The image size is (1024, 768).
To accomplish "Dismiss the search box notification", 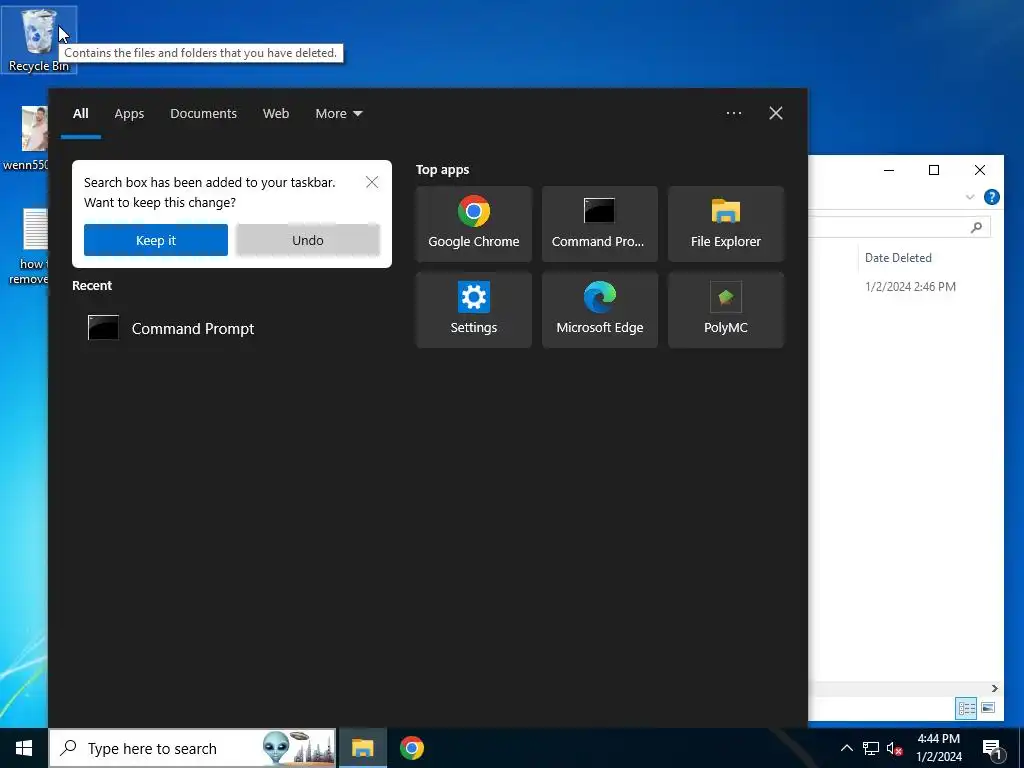I will (372, 182).
